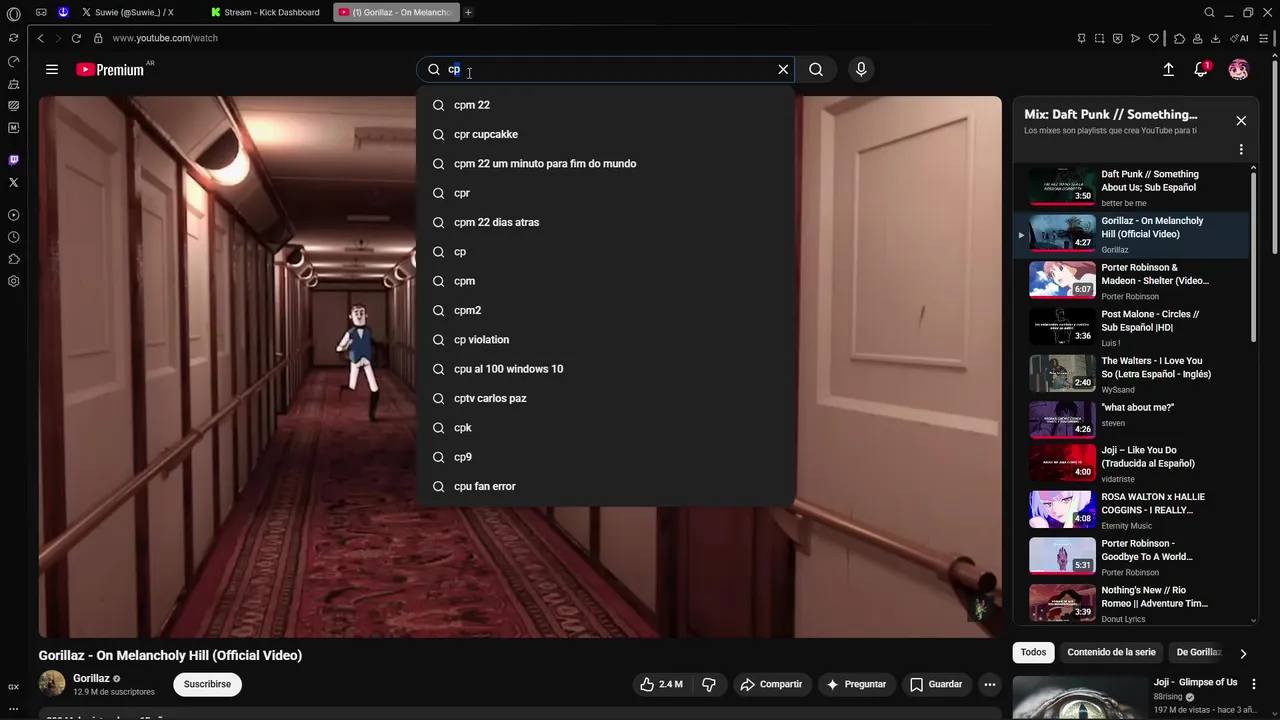
Task: Choose suggestion 'cpu al 100 windows 10'
Action: click(606, 369)
